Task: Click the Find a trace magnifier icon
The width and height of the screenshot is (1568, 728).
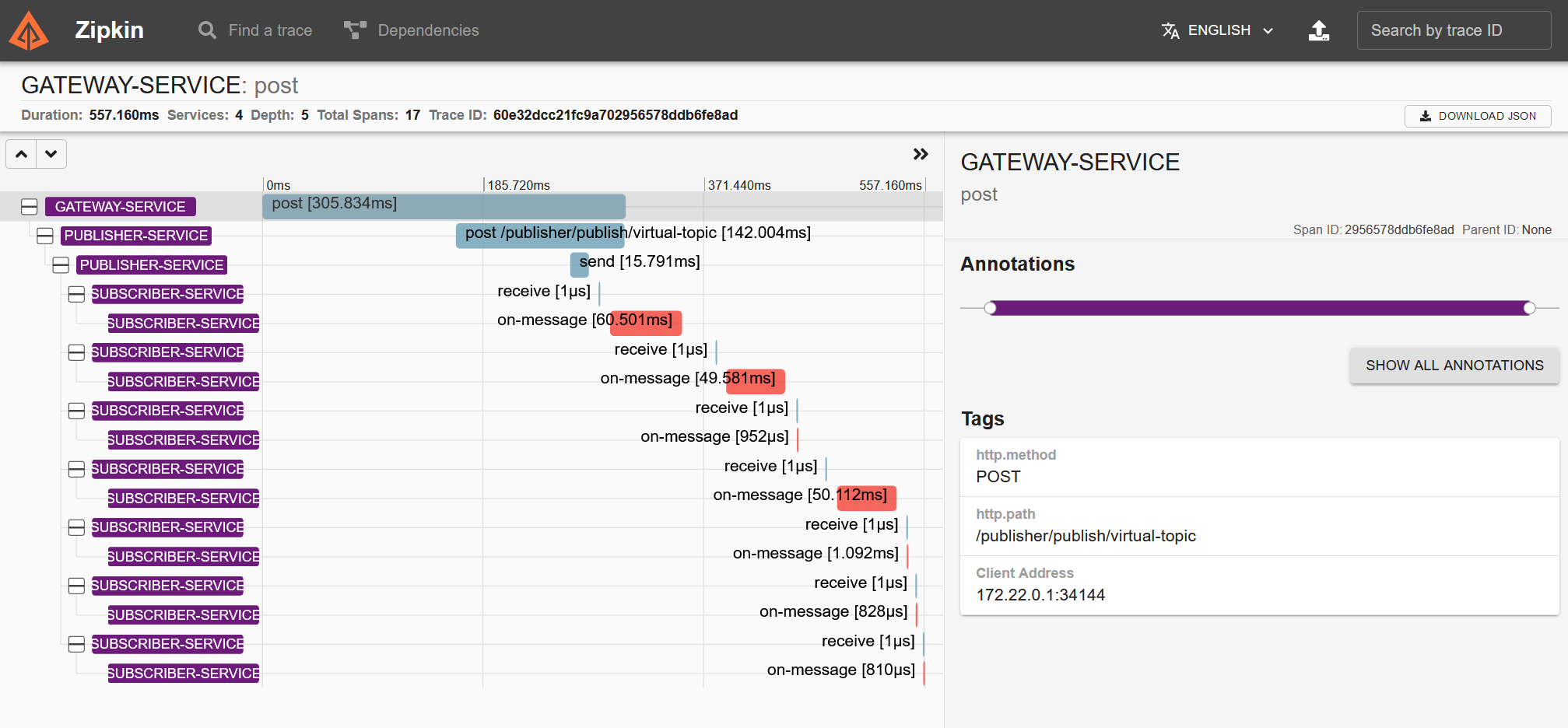Action: 207,30
